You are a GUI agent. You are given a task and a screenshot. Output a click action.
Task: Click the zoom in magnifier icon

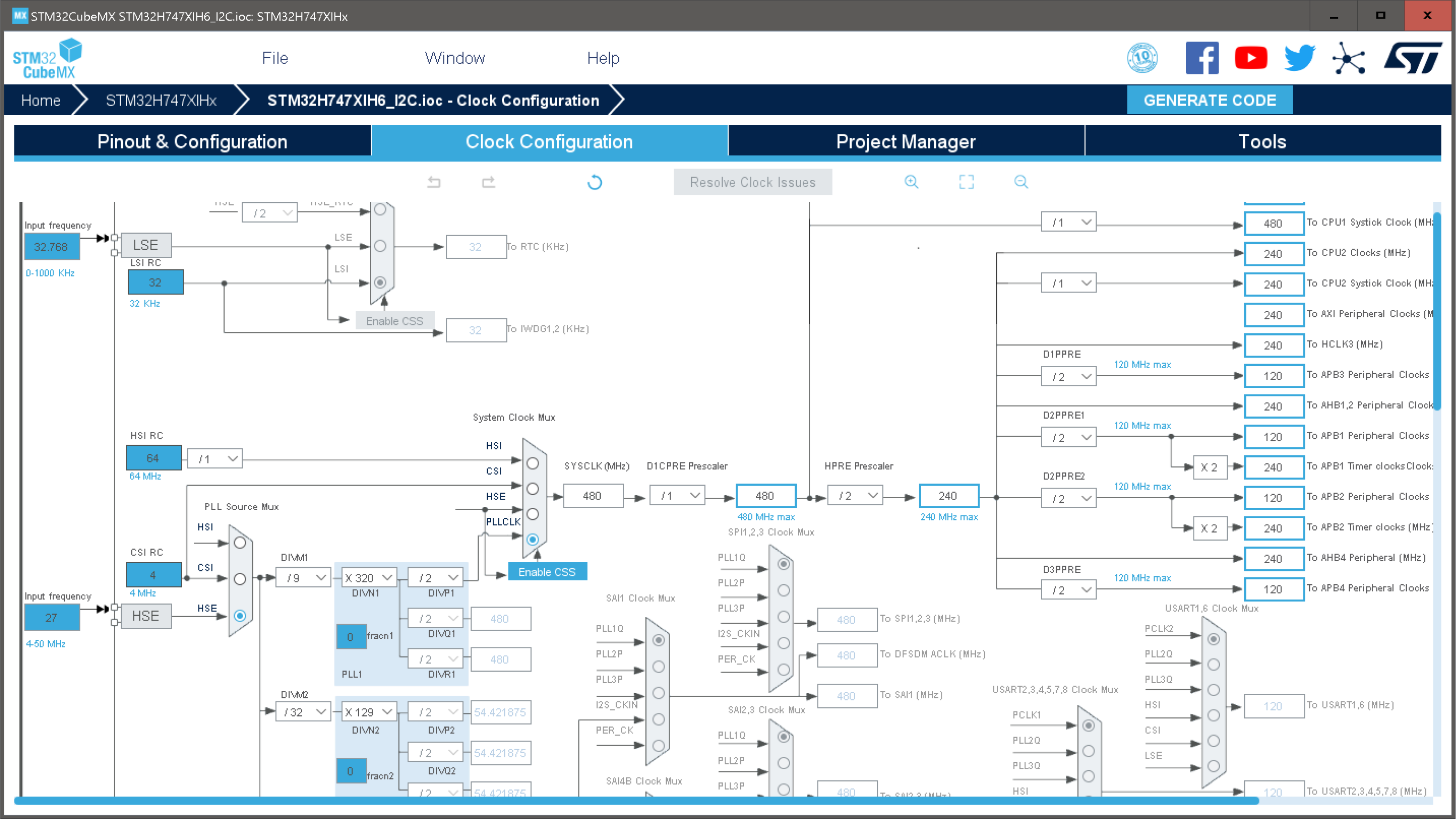(911, 182)
